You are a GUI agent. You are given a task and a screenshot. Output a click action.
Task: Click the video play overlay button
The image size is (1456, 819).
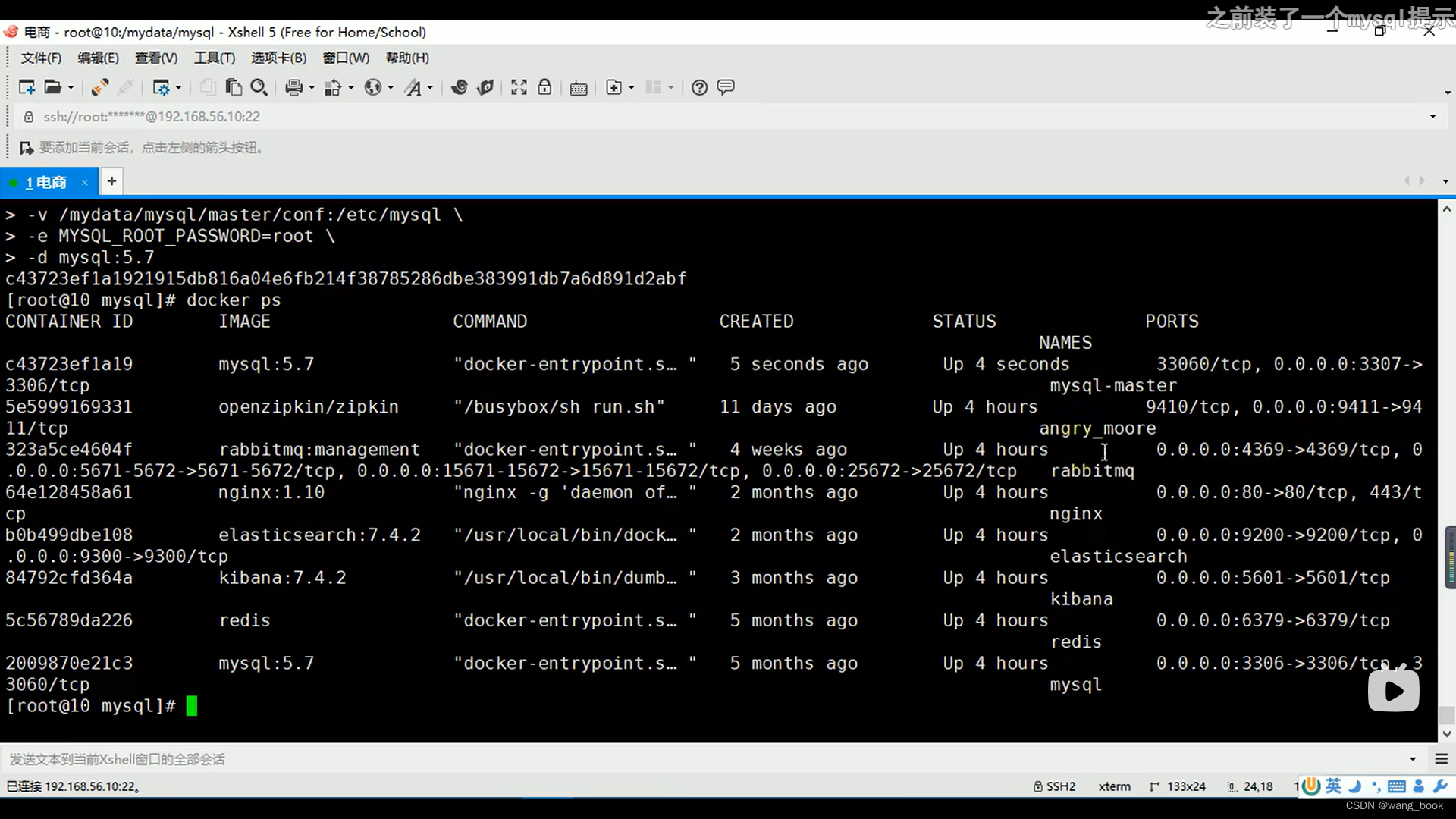pyautogui.click(x=1393, y=691)
